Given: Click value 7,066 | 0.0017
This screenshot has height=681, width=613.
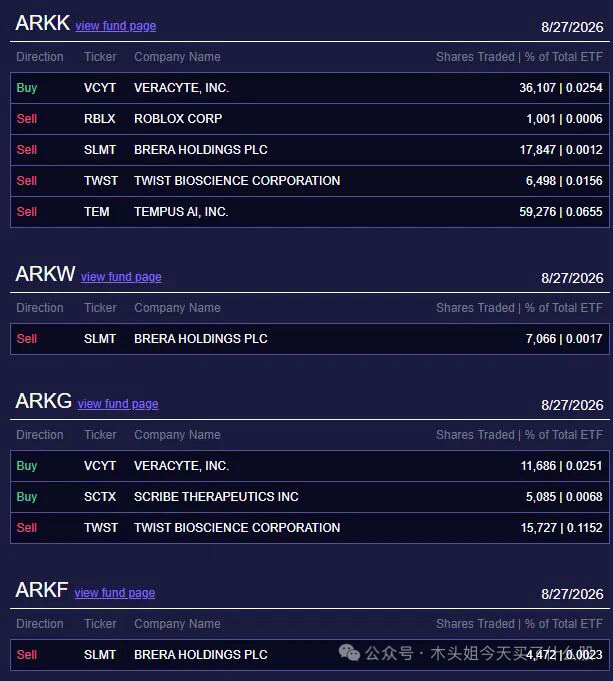Looking at the screenshot, I should coord(564,339).
